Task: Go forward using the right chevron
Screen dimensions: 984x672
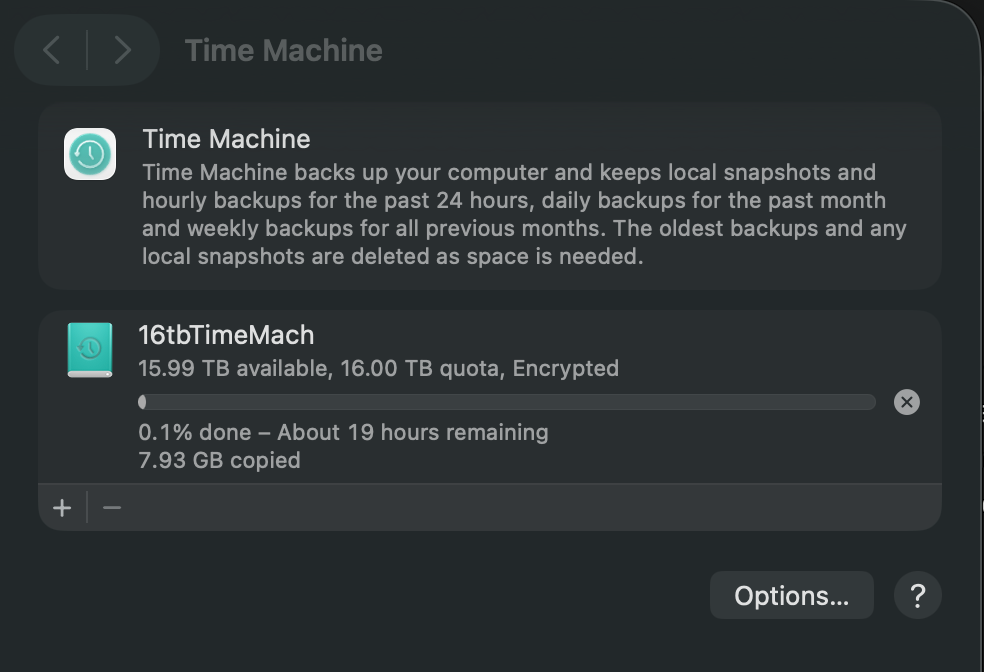Action: 122,50
